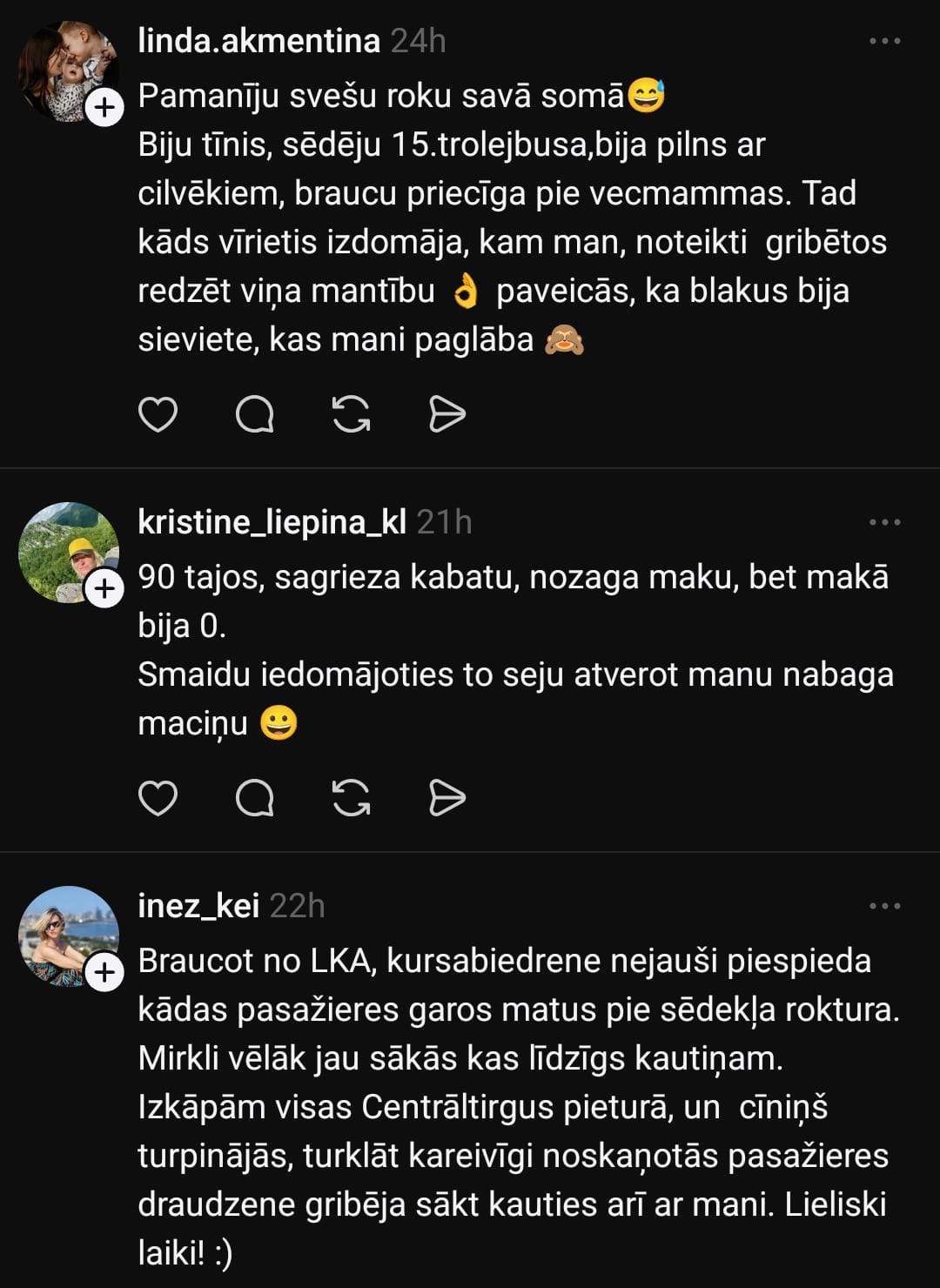Viewport: 940px width, 1288px height.
Task: Open more options for kristine_liepina_kl's post
Action: [884, 522]
